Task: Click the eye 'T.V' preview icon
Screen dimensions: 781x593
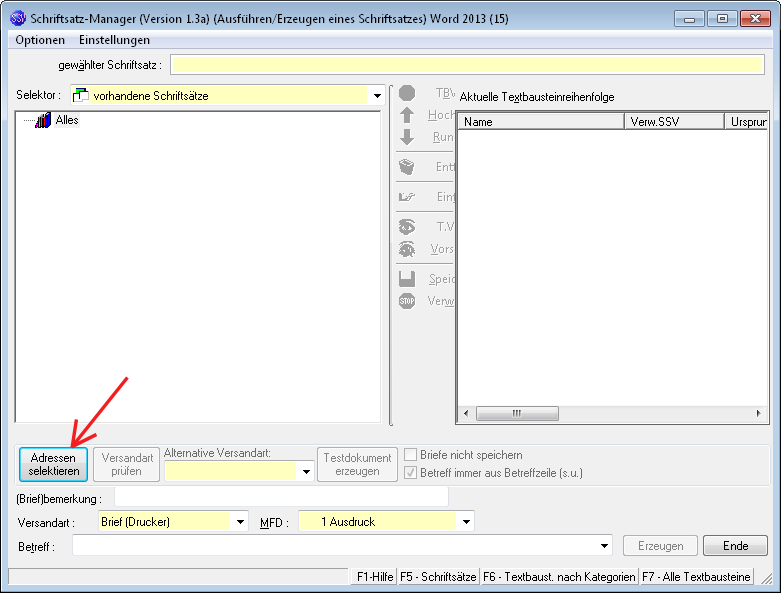Action: tap(407, 227)
